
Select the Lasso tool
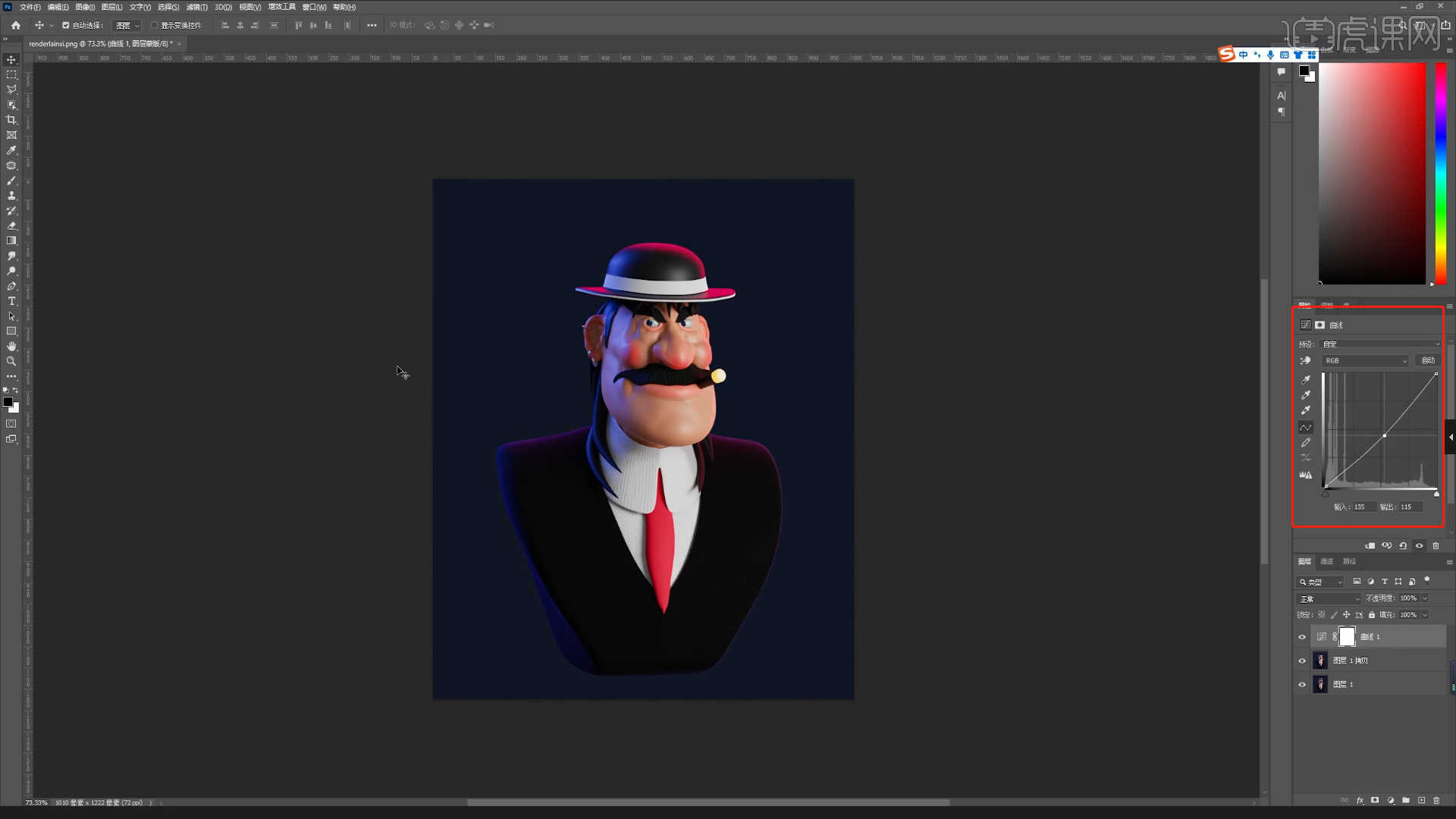(11, 90)
